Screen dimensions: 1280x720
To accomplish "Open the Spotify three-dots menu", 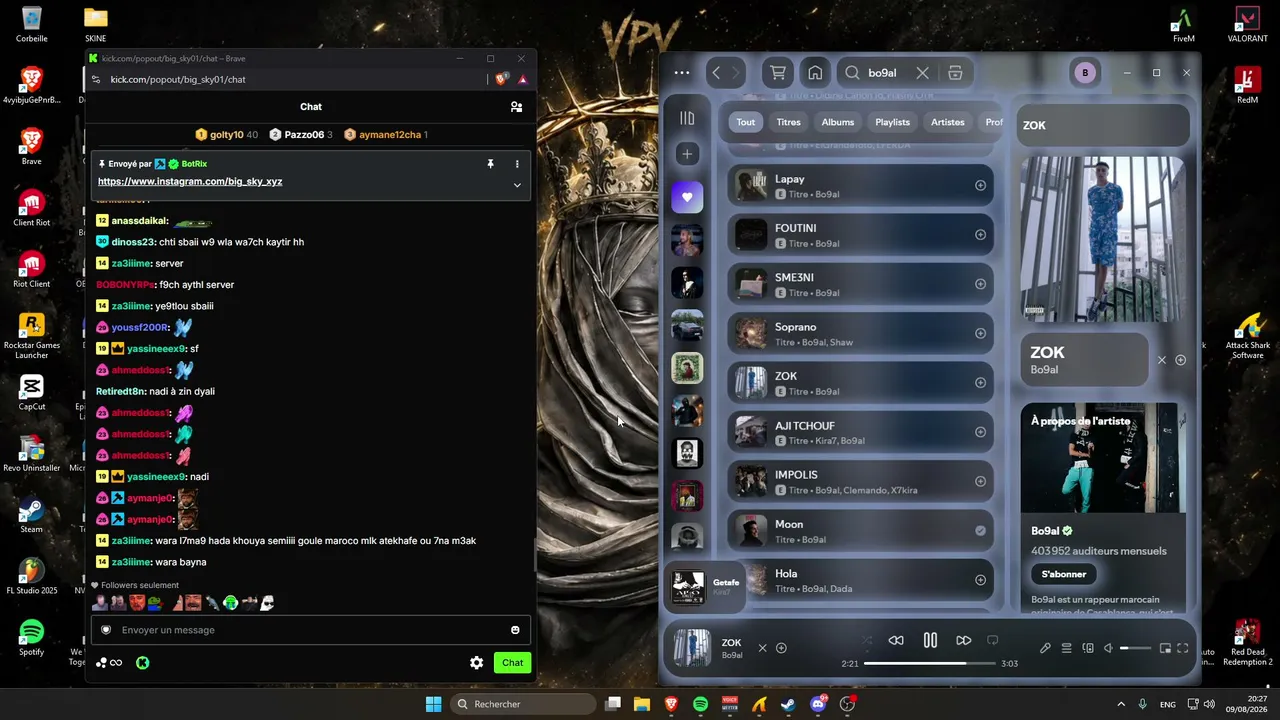I will [x=682, y=72].
